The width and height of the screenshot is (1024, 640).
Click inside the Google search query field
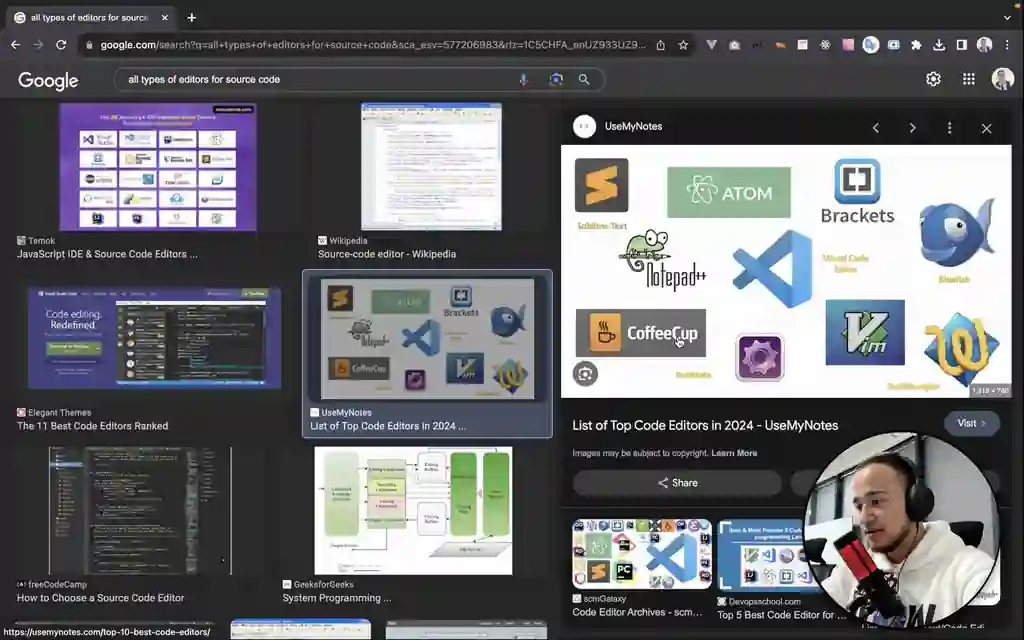pos(300,80)
